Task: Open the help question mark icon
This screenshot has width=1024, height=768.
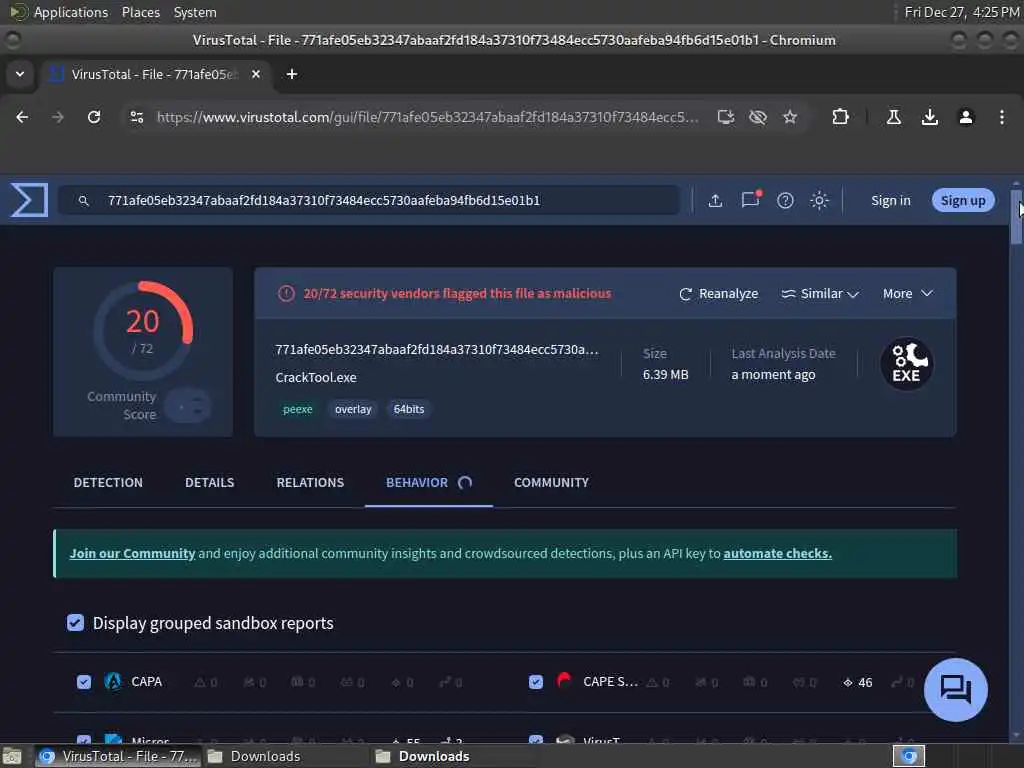Action: (x=785, y=200)
